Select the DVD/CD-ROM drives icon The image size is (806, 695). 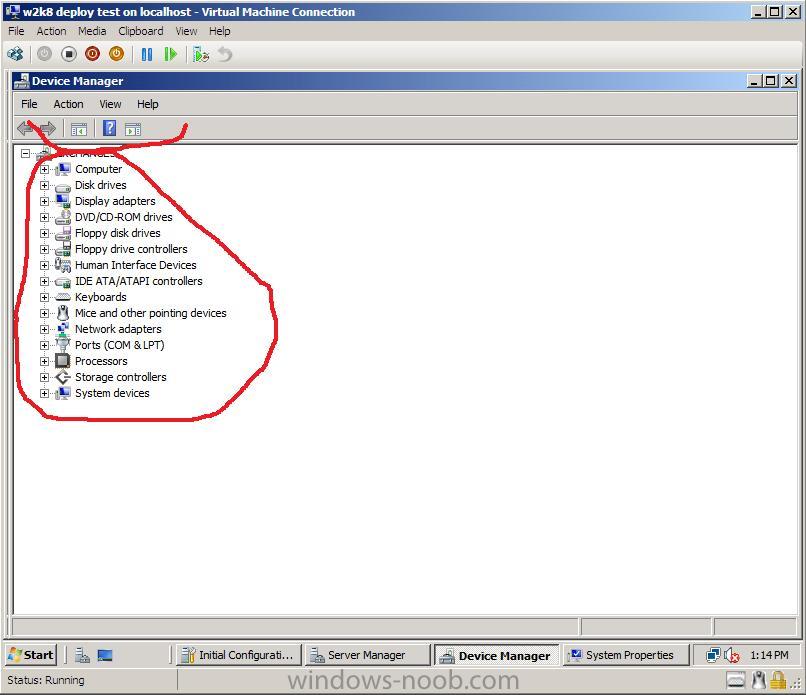click(x=63, y=217)
